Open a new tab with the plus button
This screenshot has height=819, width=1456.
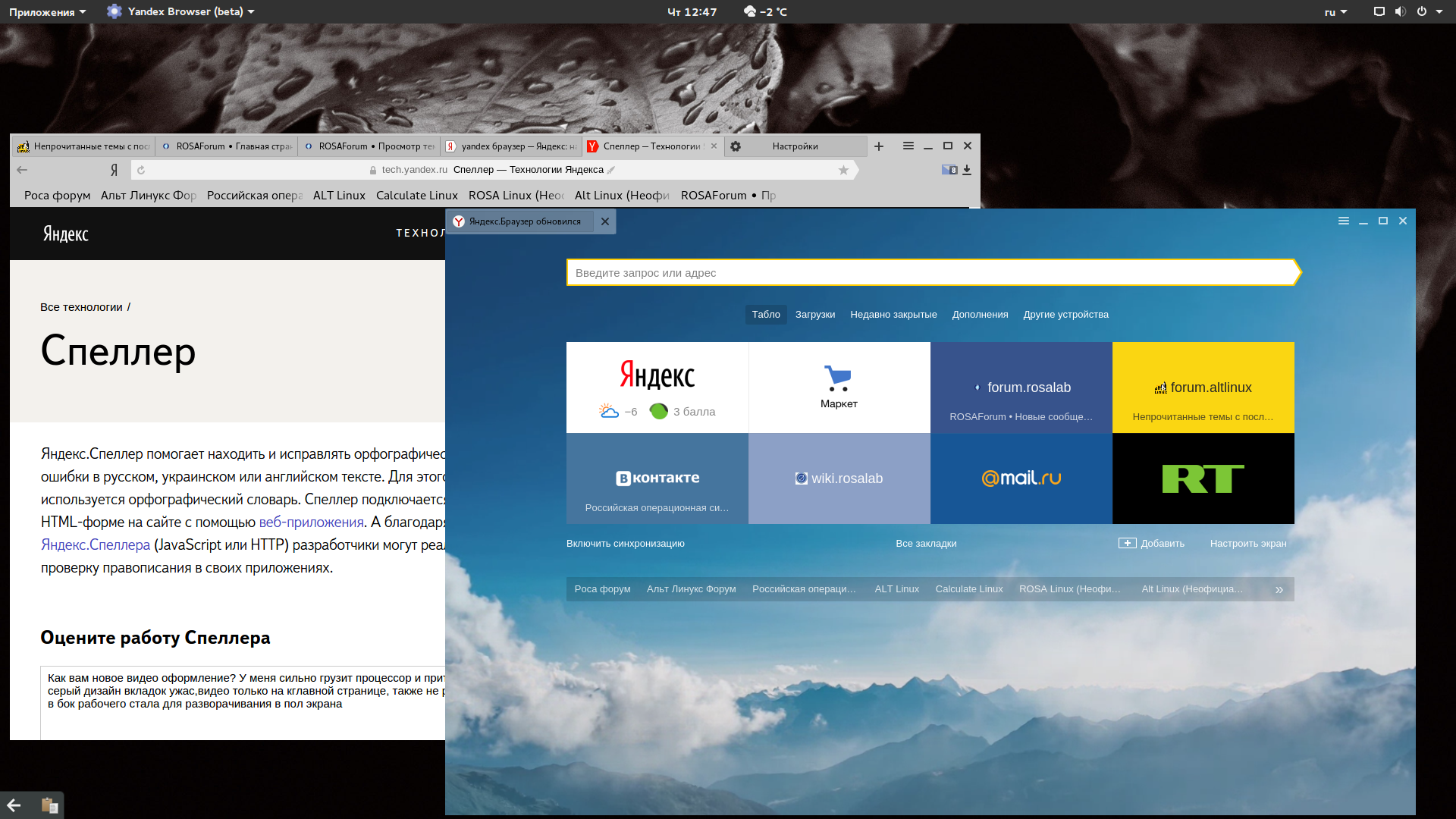pyautogui.click(x=879, y=146)
